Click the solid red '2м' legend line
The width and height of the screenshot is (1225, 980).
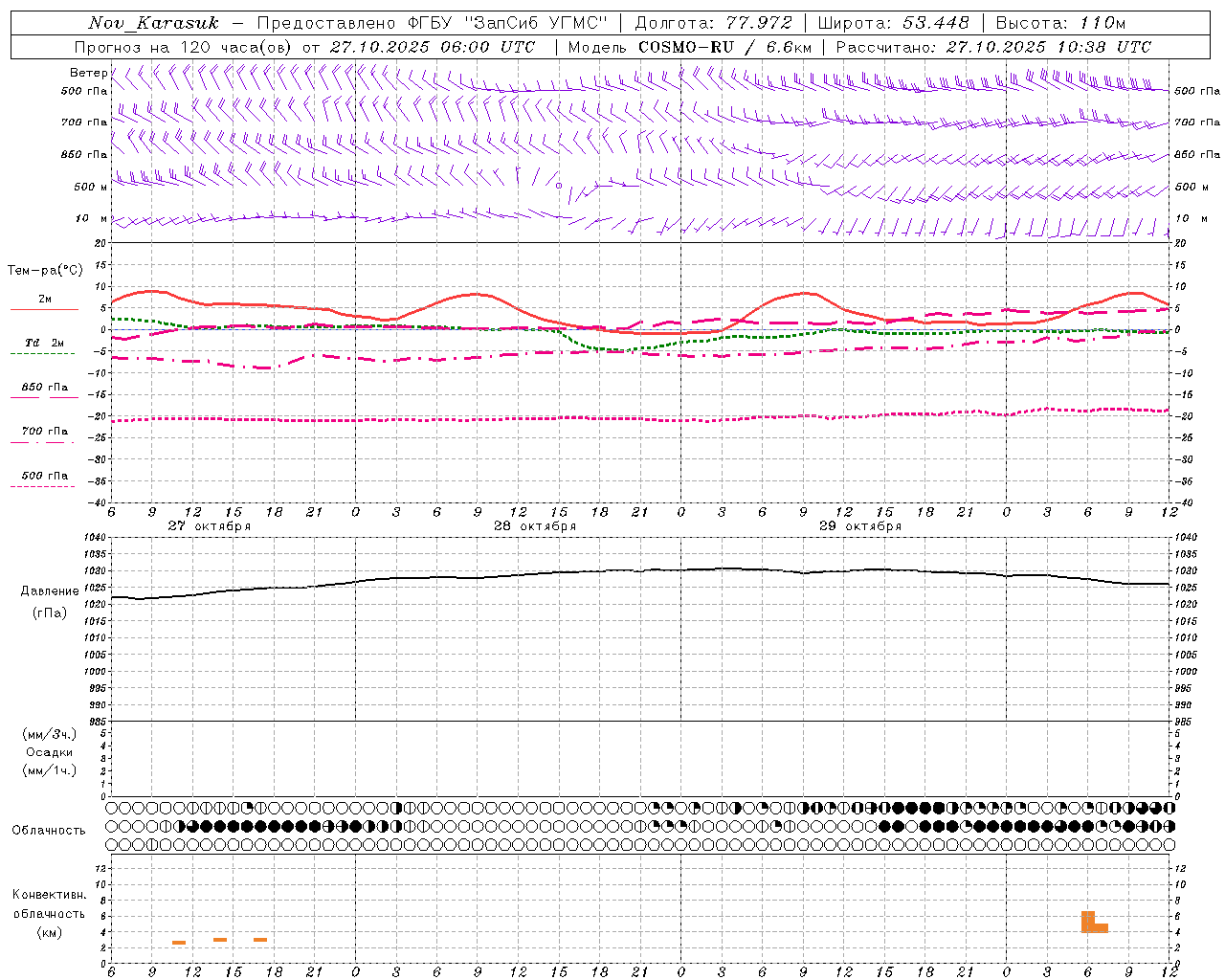point(44,310)
